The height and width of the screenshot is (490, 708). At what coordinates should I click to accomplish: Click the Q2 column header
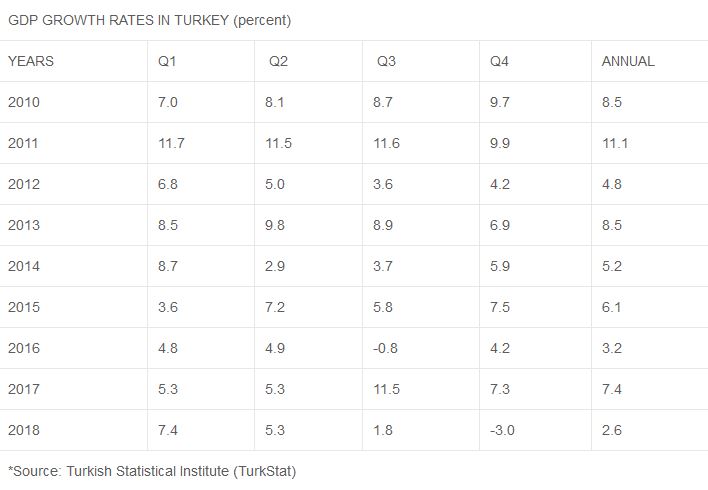(x=278, y=61)
